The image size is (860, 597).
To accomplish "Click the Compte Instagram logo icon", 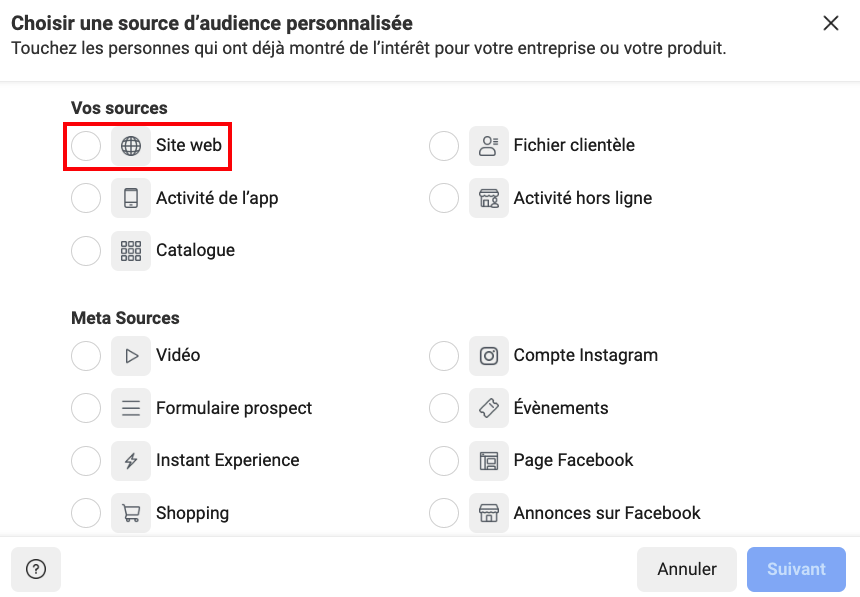I will click(489, 355).
